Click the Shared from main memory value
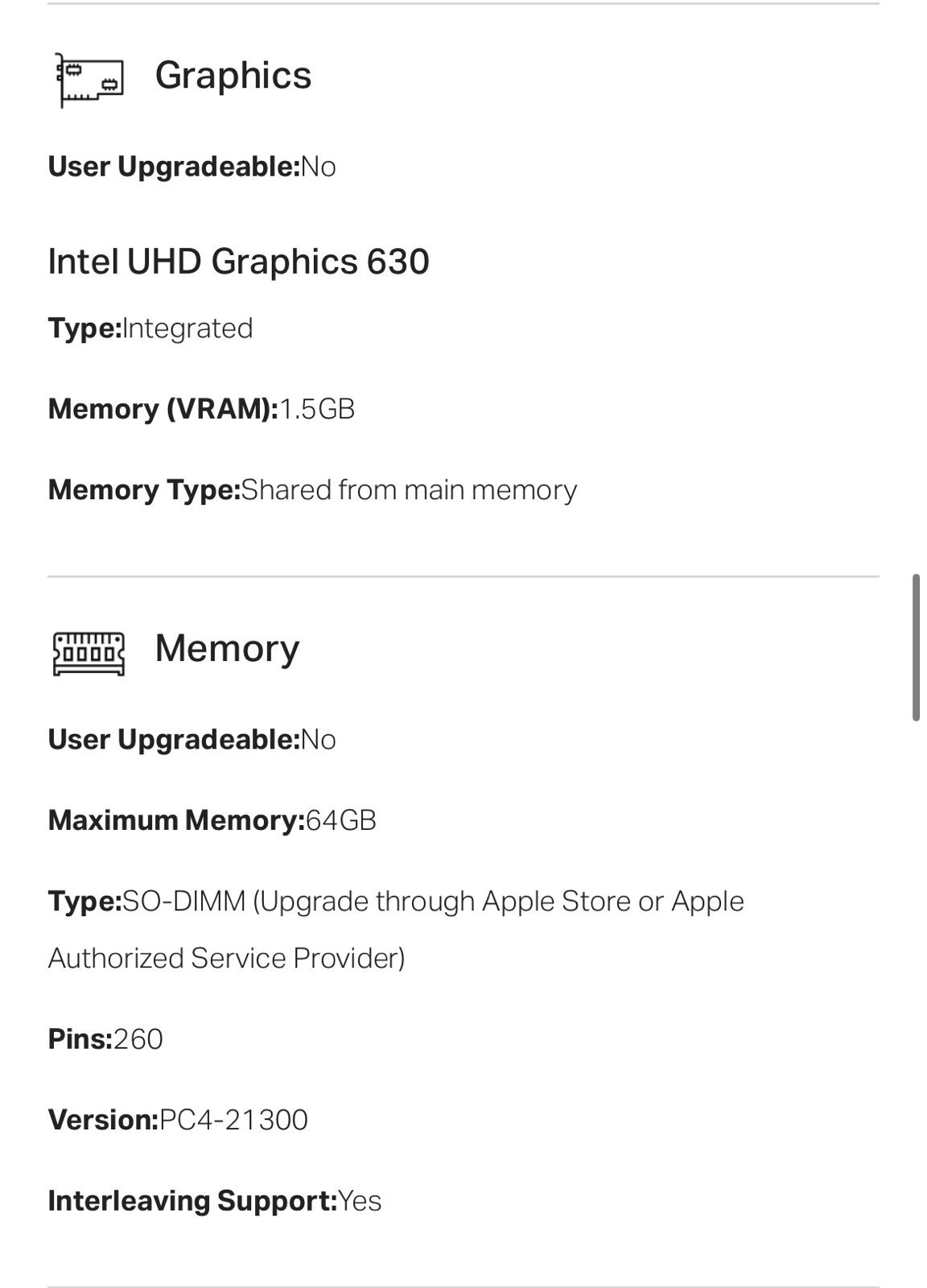The height and width of the screenshot is (1288, 927). 409,490
